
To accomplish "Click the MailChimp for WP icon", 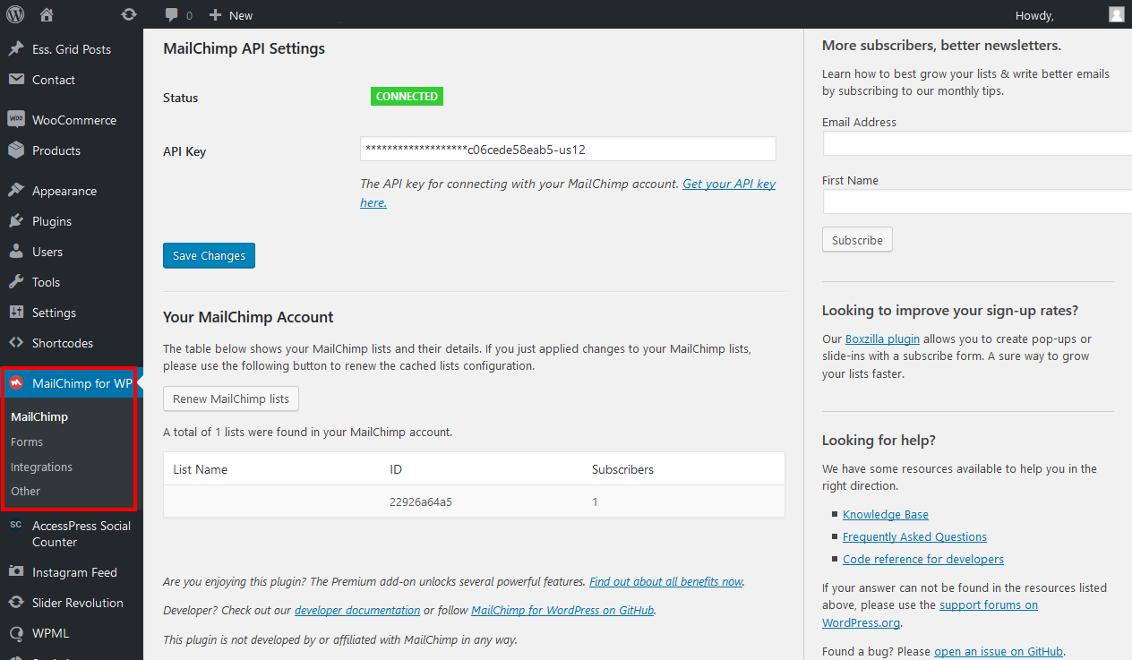I will [x=16, y=383].
